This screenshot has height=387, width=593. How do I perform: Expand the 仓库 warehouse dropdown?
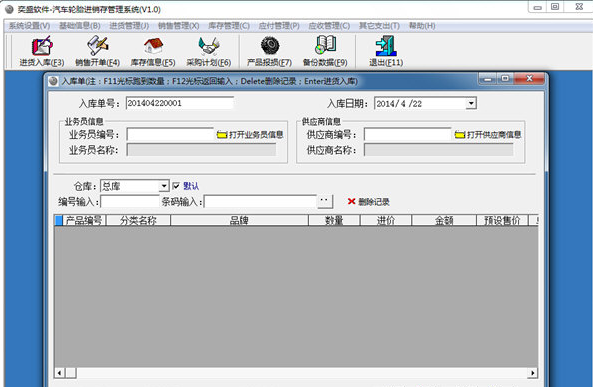[163, 186]
